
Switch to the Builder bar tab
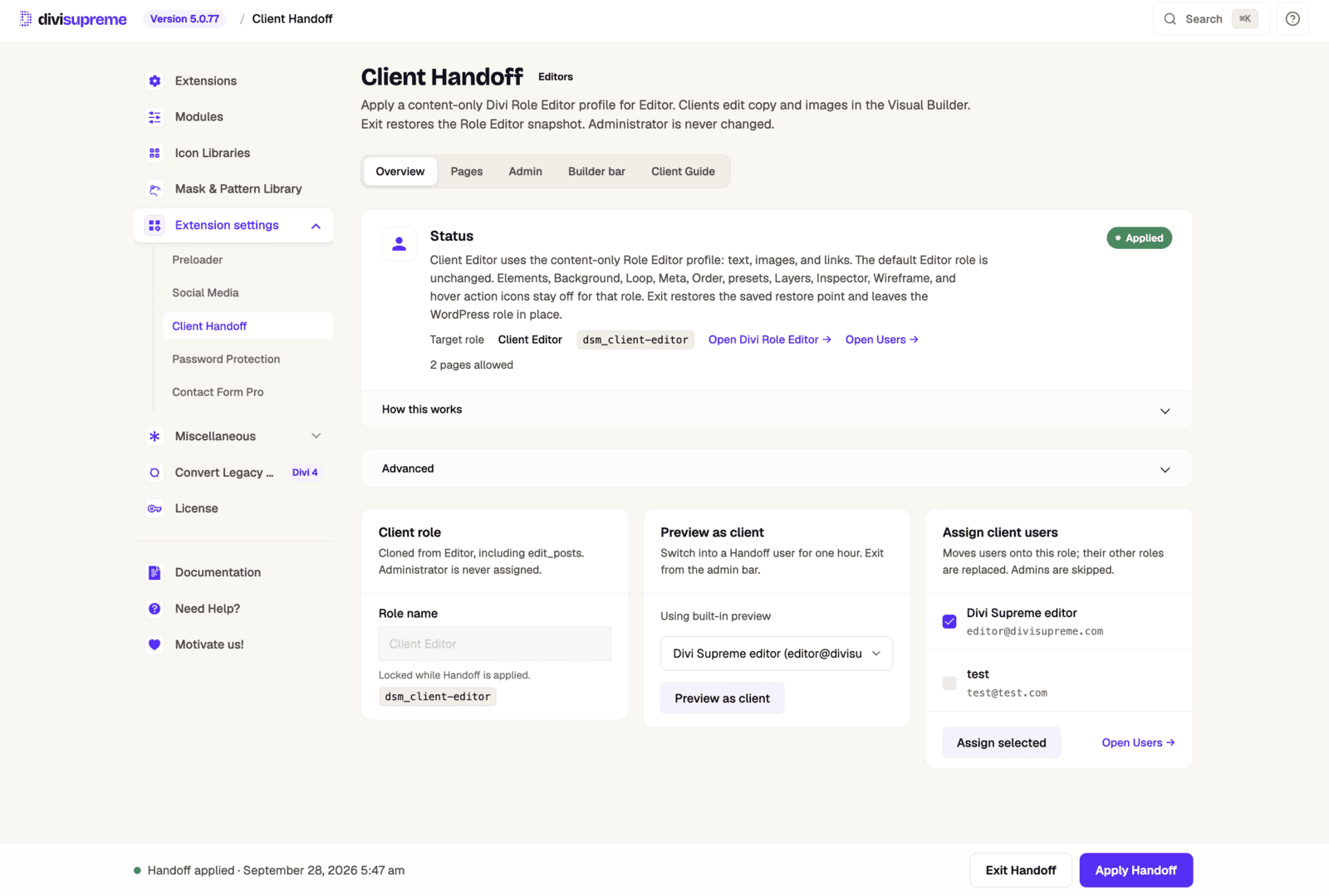coord(596,171)
